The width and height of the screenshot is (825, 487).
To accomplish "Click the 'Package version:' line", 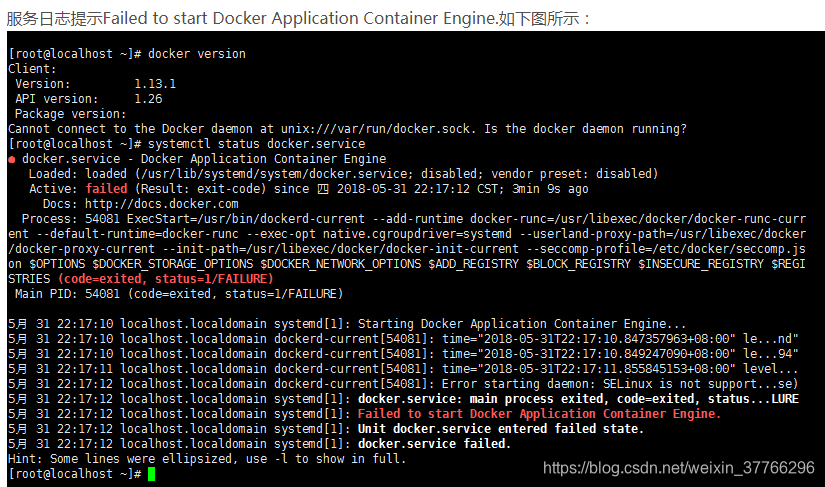I will pyautogui.click(x=71, y=114).
